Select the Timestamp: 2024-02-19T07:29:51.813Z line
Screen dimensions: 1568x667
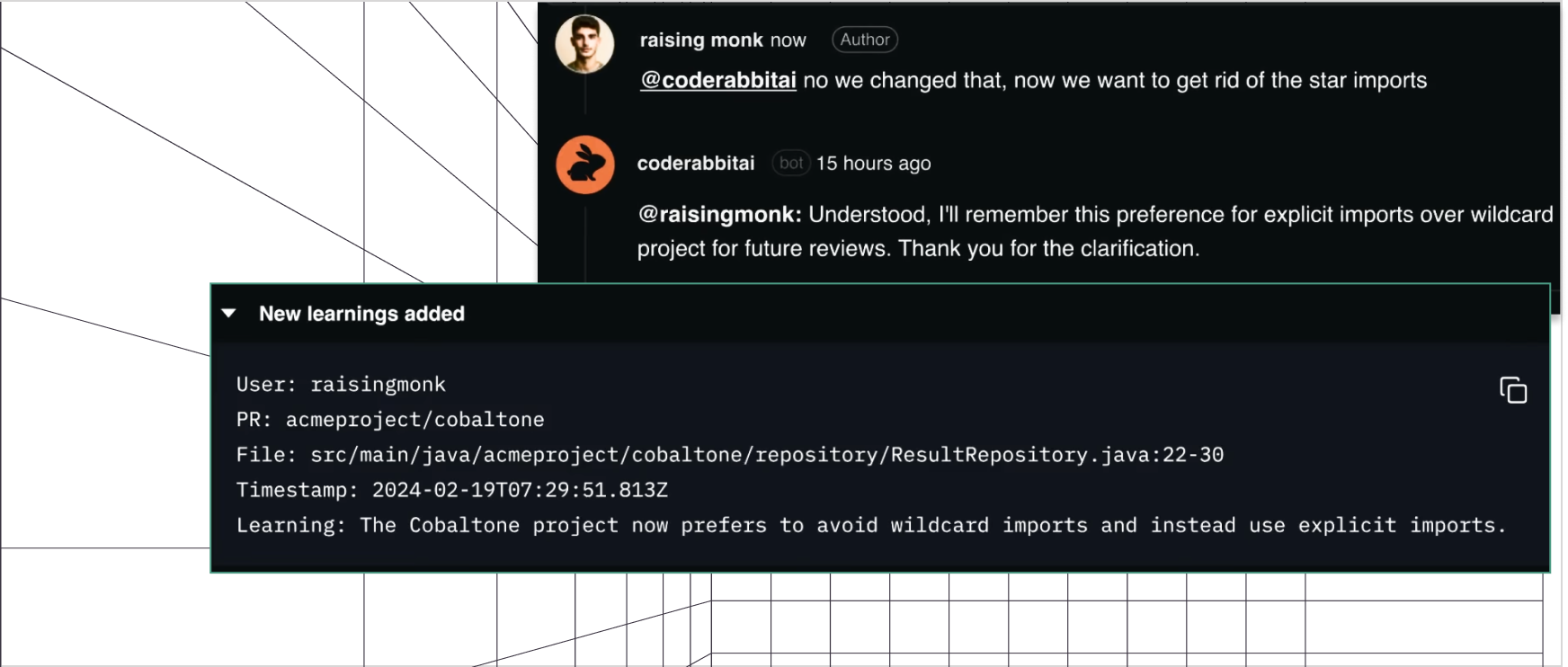coord(452,490)
